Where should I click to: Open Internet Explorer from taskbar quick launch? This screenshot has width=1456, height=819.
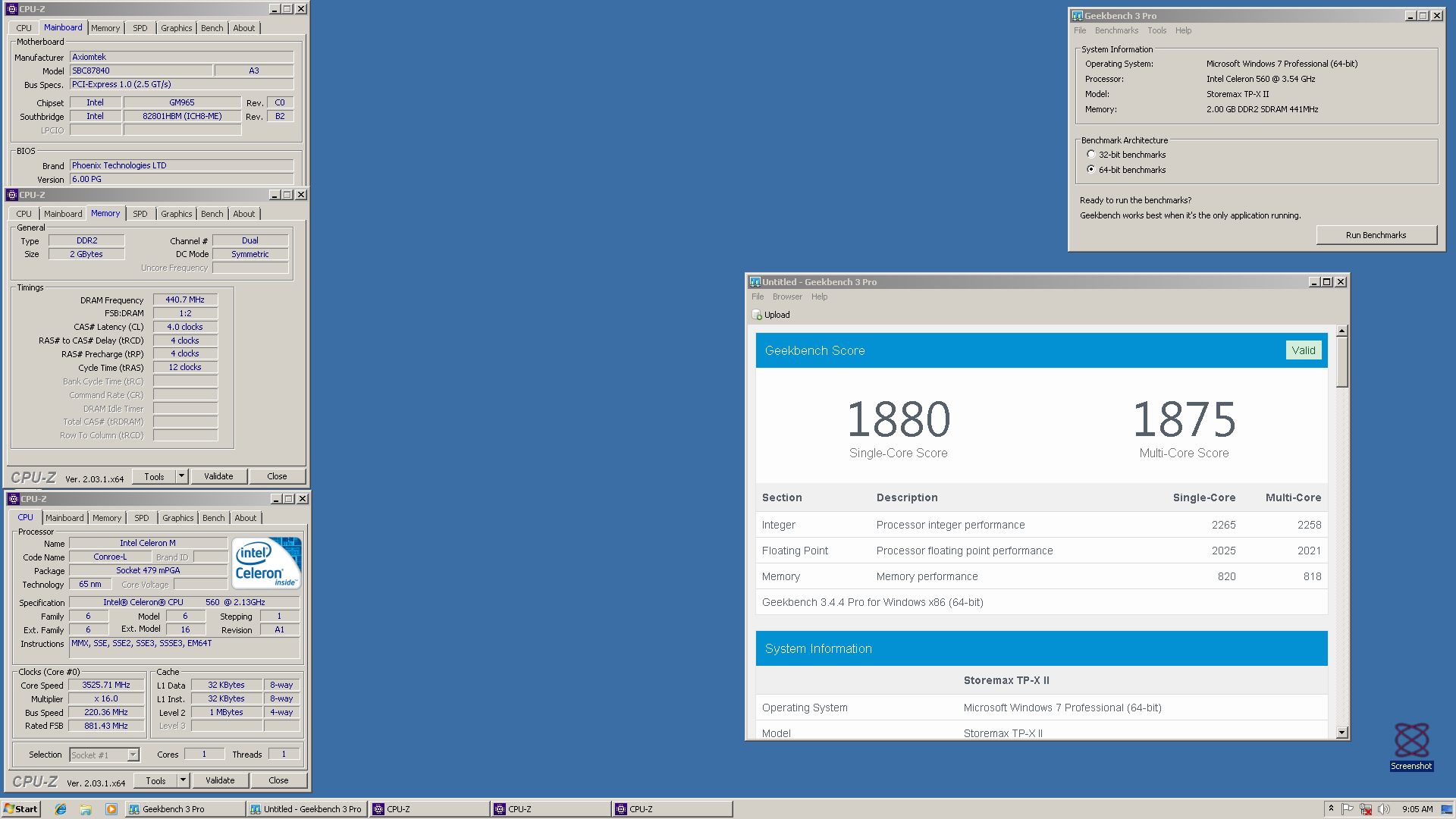point(61,809)
